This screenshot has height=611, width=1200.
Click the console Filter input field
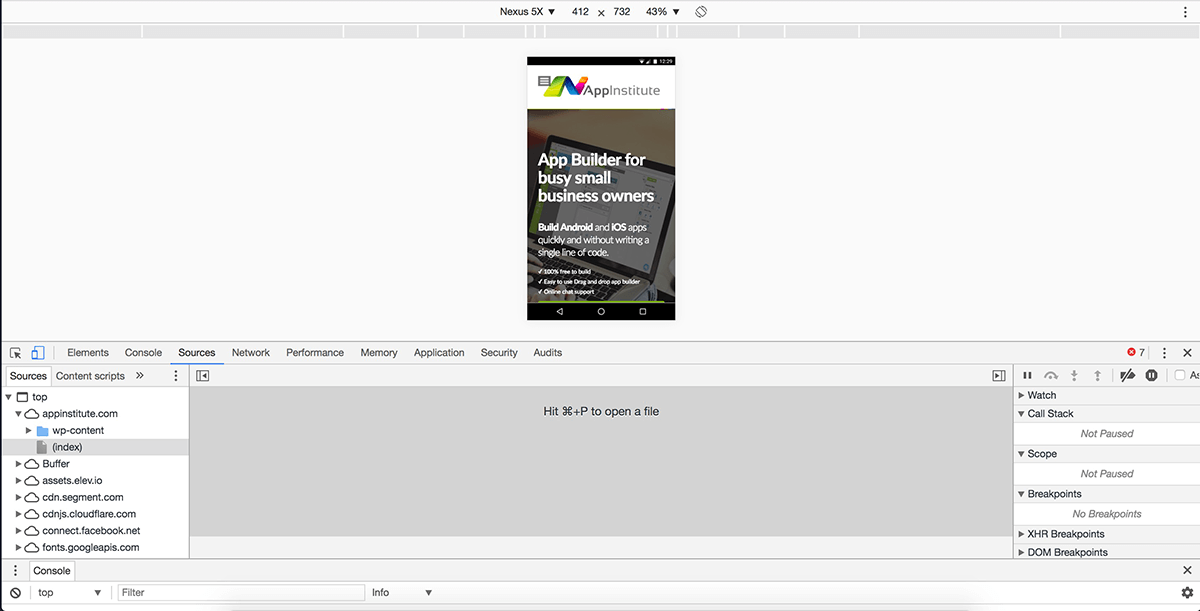241,593
